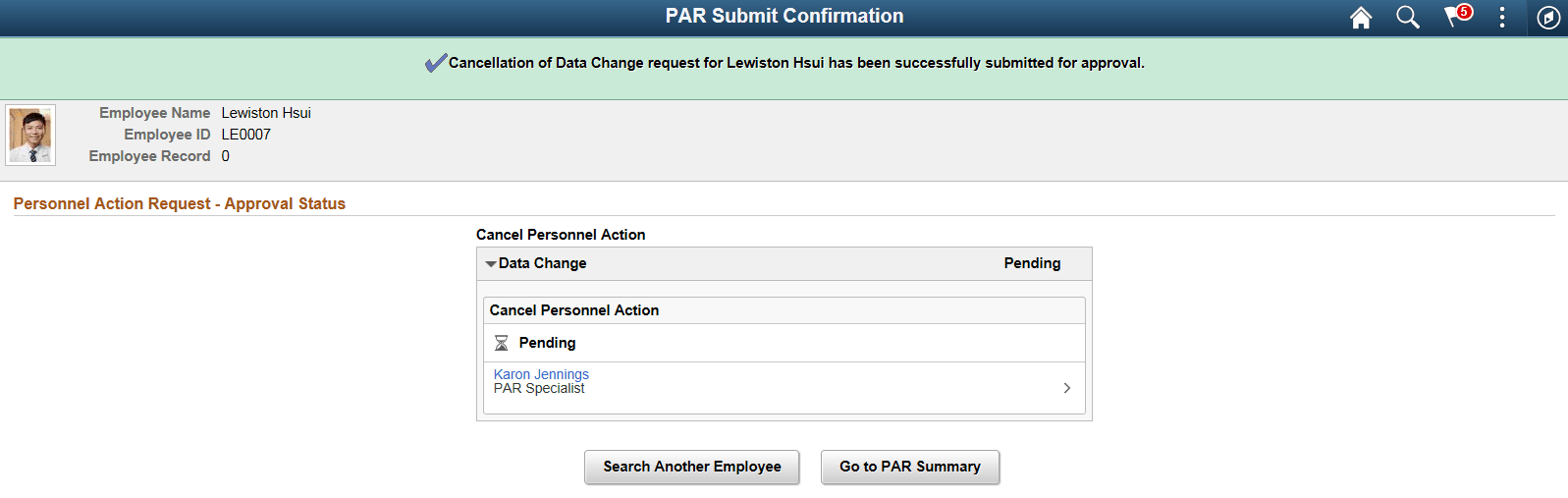The width and height of the screenshot is (1568, 498).
Task: Click the Pending hourglass status icon
Action: tap(501, 343)
